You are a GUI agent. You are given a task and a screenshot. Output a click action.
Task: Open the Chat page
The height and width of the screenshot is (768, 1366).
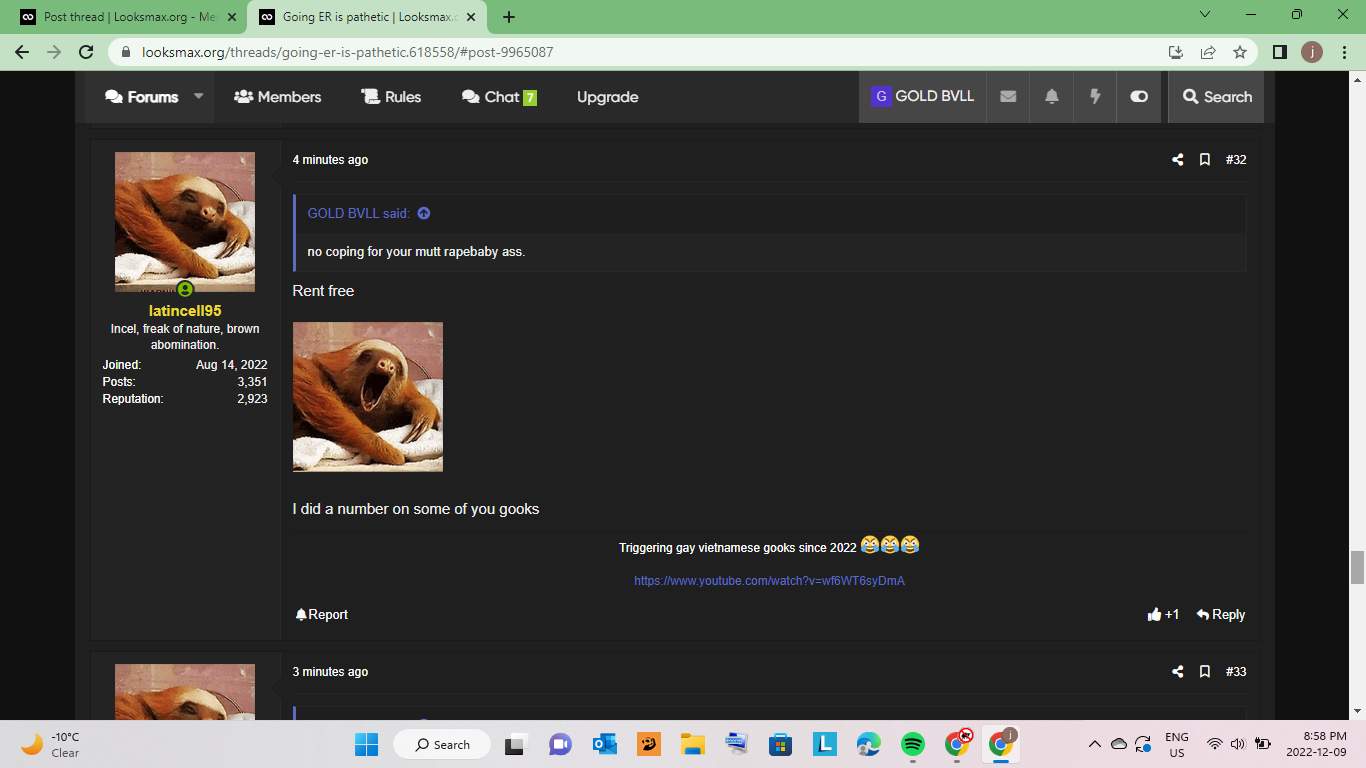[x=499, y=97]
